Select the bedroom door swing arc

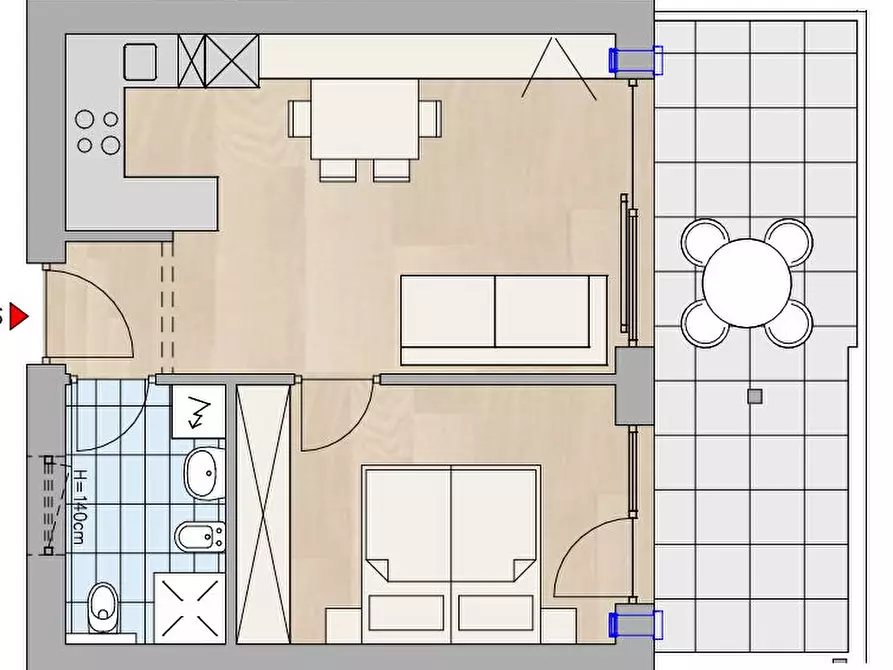[x=336, y=416]
